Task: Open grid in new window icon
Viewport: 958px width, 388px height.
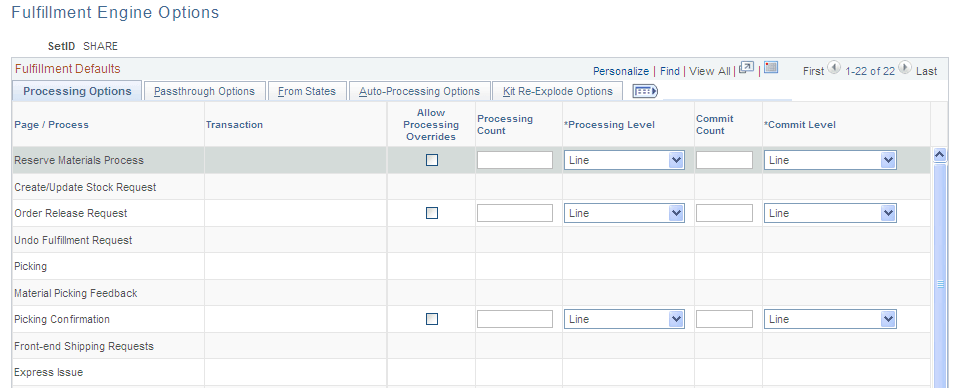Action: pos(747,68)
